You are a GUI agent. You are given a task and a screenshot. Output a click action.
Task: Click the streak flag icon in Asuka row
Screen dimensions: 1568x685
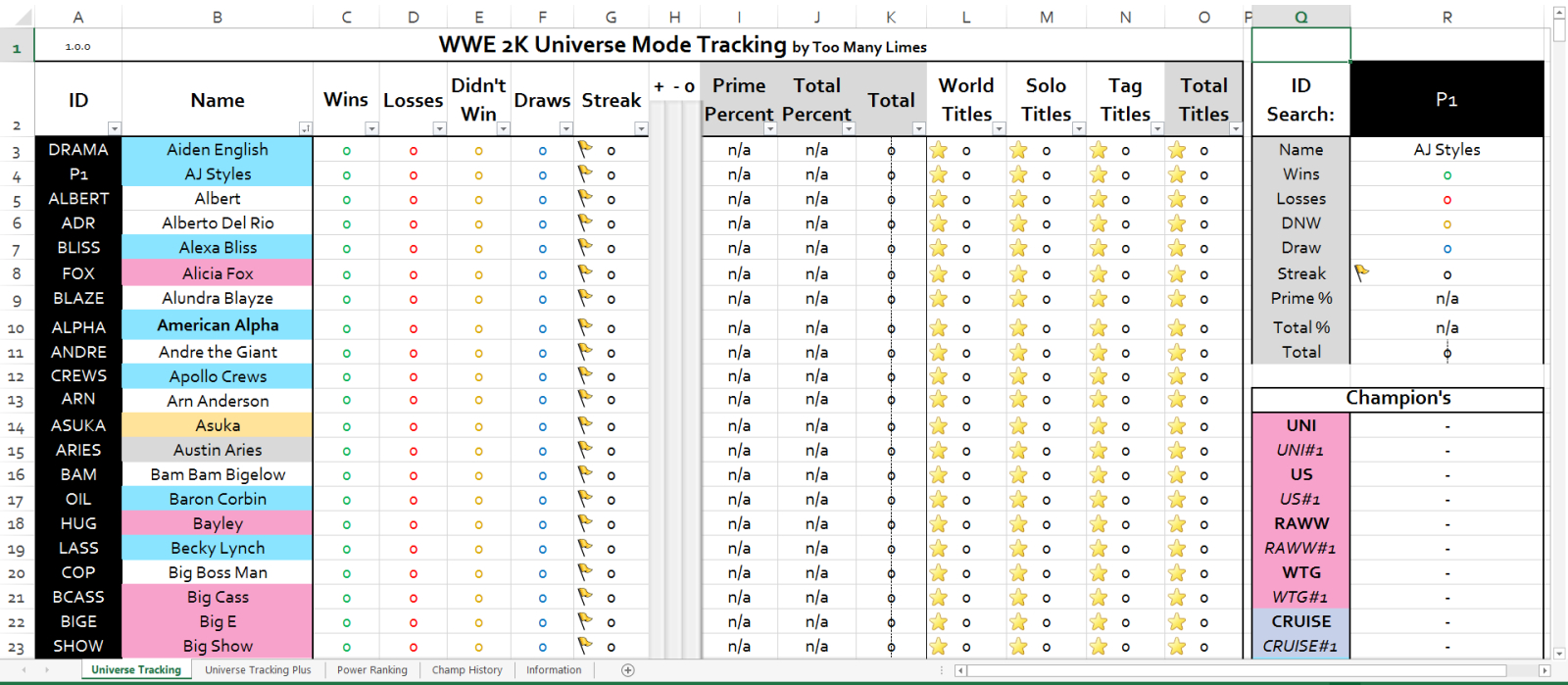coord(585,424)
